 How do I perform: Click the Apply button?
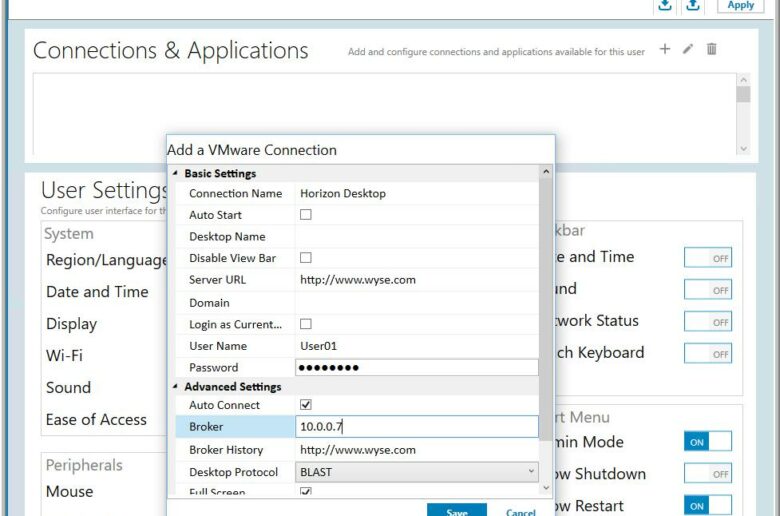[740, 5]
